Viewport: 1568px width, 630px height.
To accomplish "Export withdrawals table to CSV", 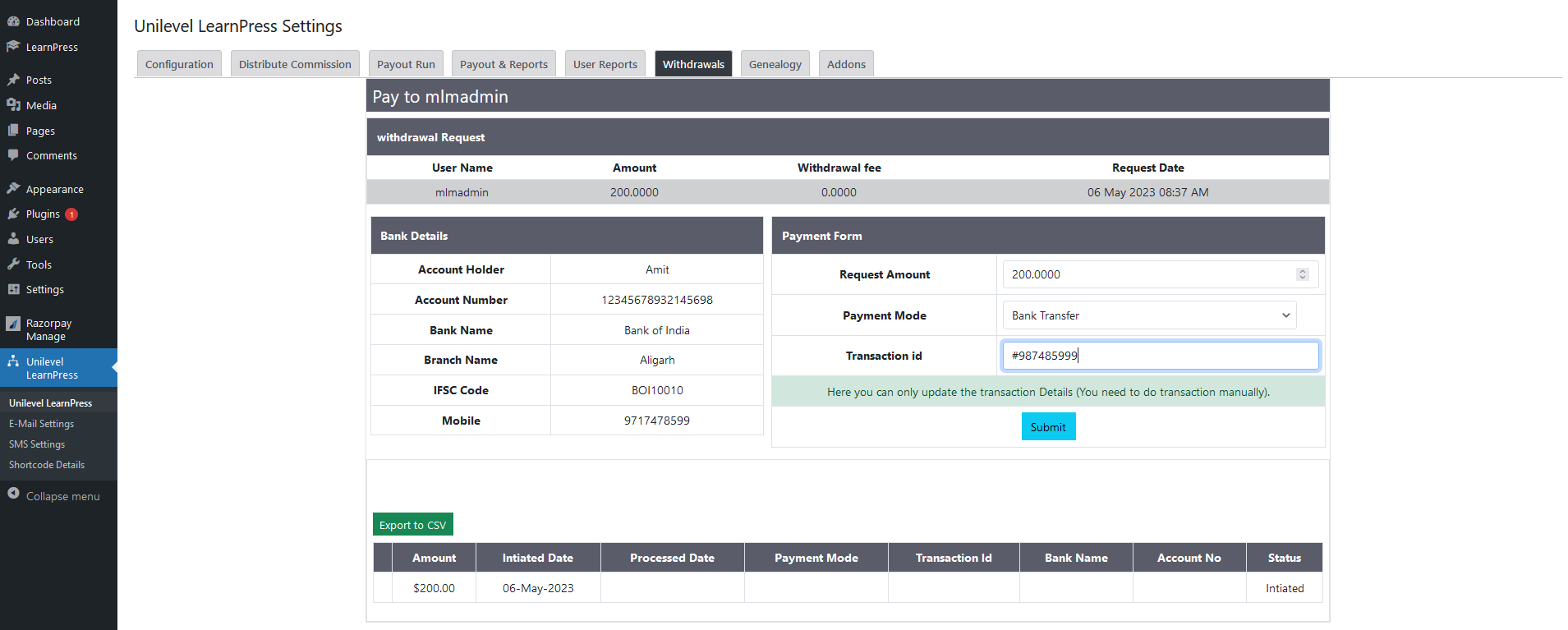I will point(412,525).
